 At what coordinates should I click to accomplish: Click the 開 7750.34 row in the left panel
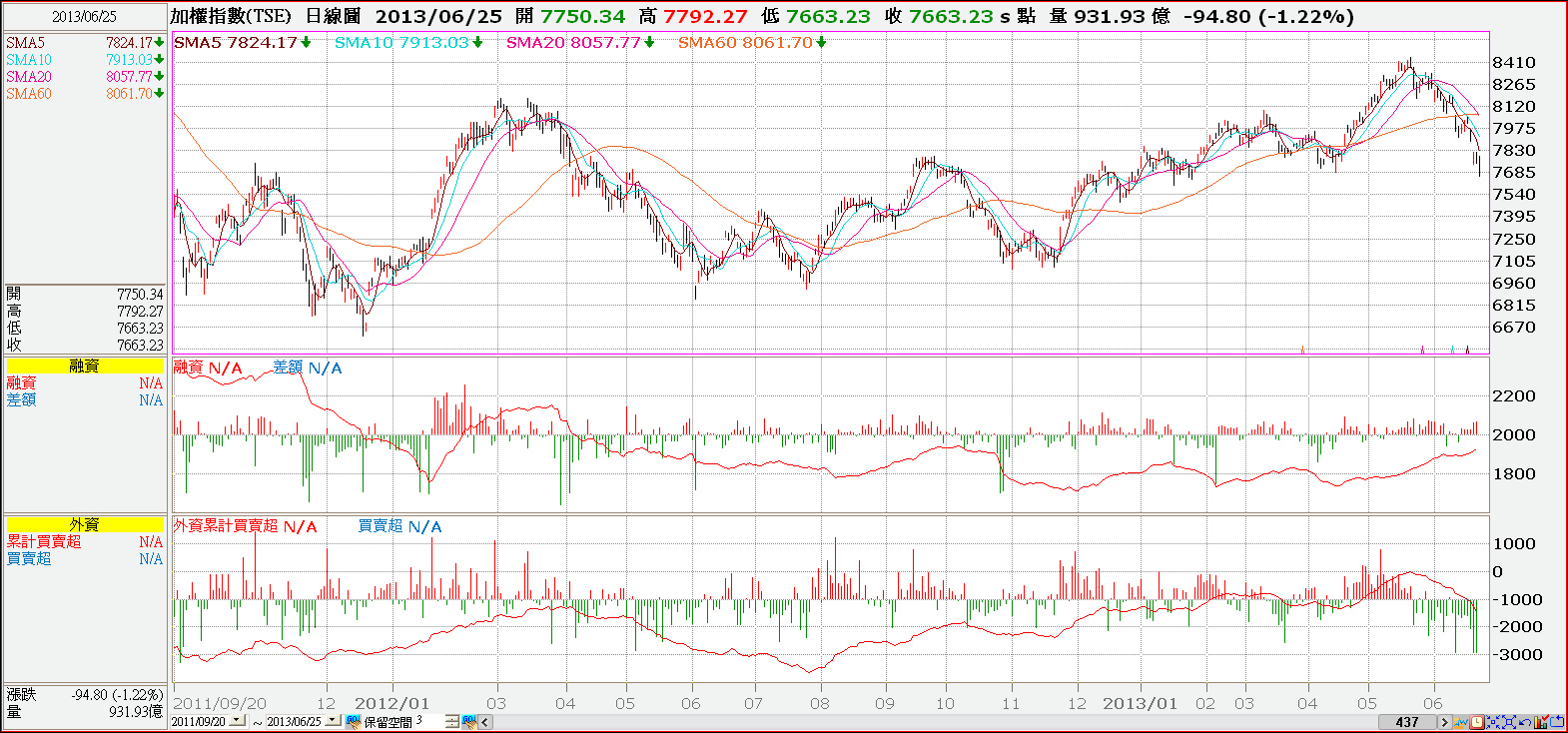85,294
